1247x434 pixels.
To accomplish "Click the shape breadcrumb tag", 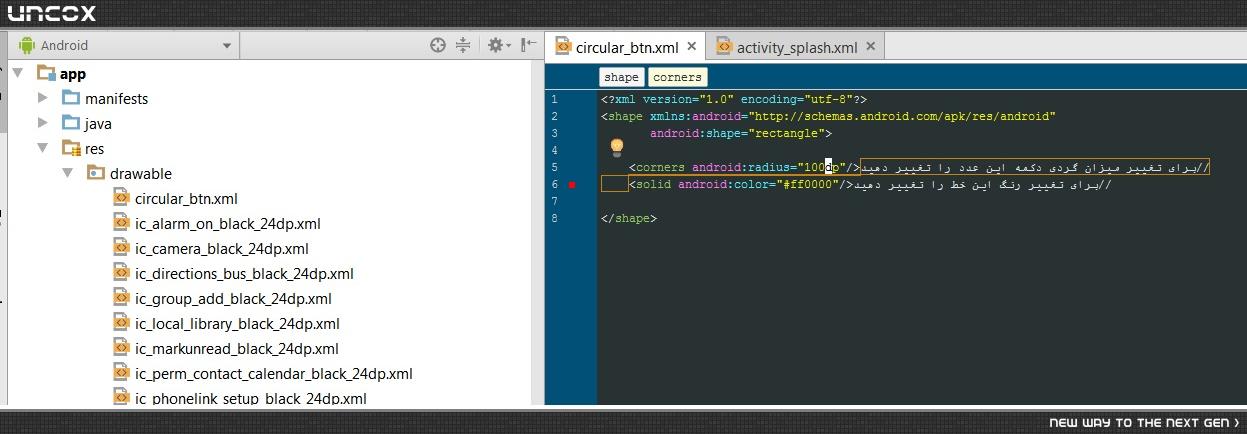I will pos(621,77).
